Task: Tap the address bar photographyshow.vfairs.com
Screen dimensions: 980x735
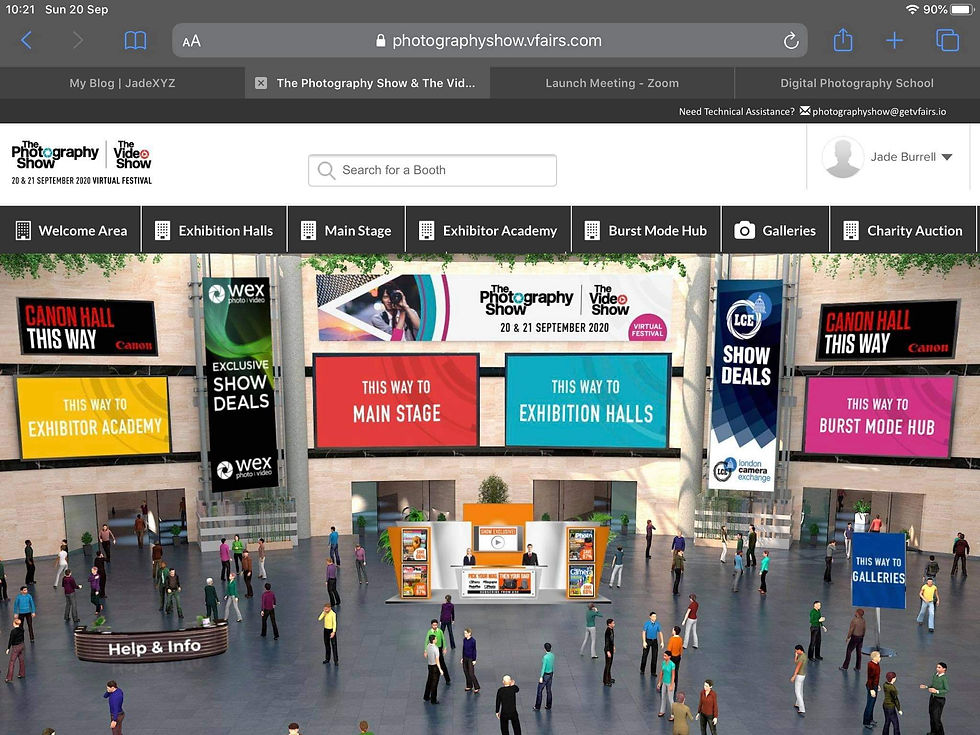Action: (489, 41)
